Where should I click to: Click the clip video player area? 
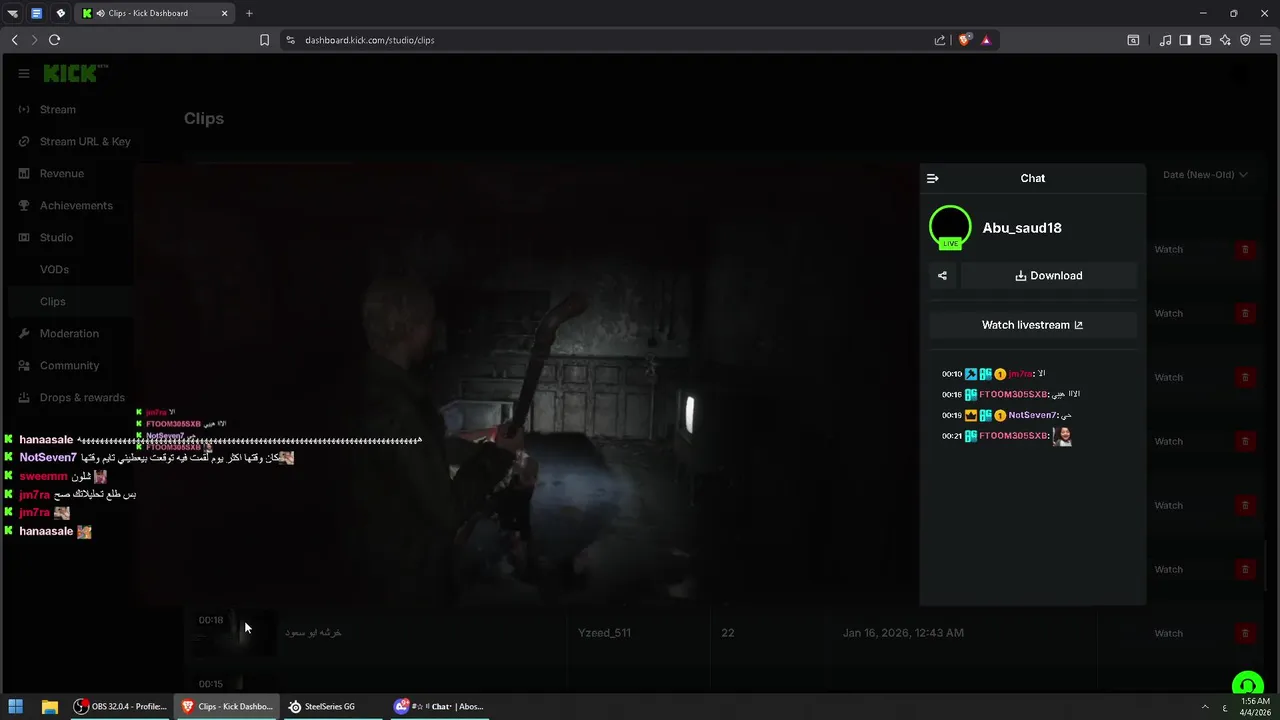tap(525, 385)
